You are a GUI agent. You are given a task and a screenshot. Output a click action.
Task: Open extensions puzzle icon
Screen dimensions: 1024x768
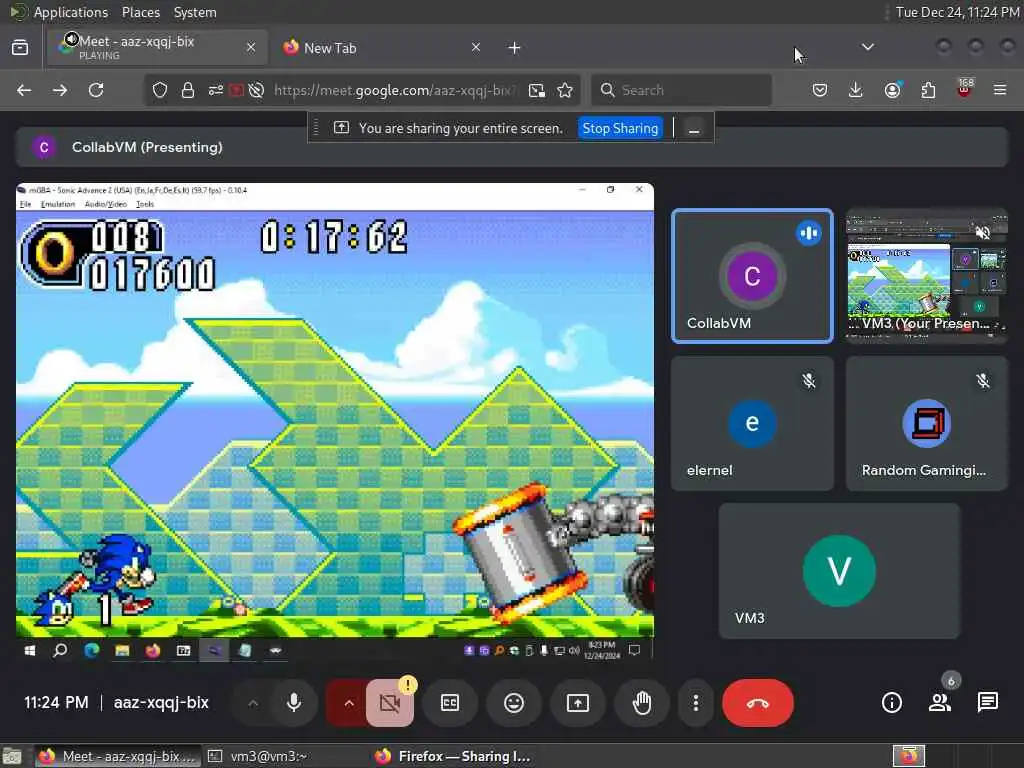928,90
